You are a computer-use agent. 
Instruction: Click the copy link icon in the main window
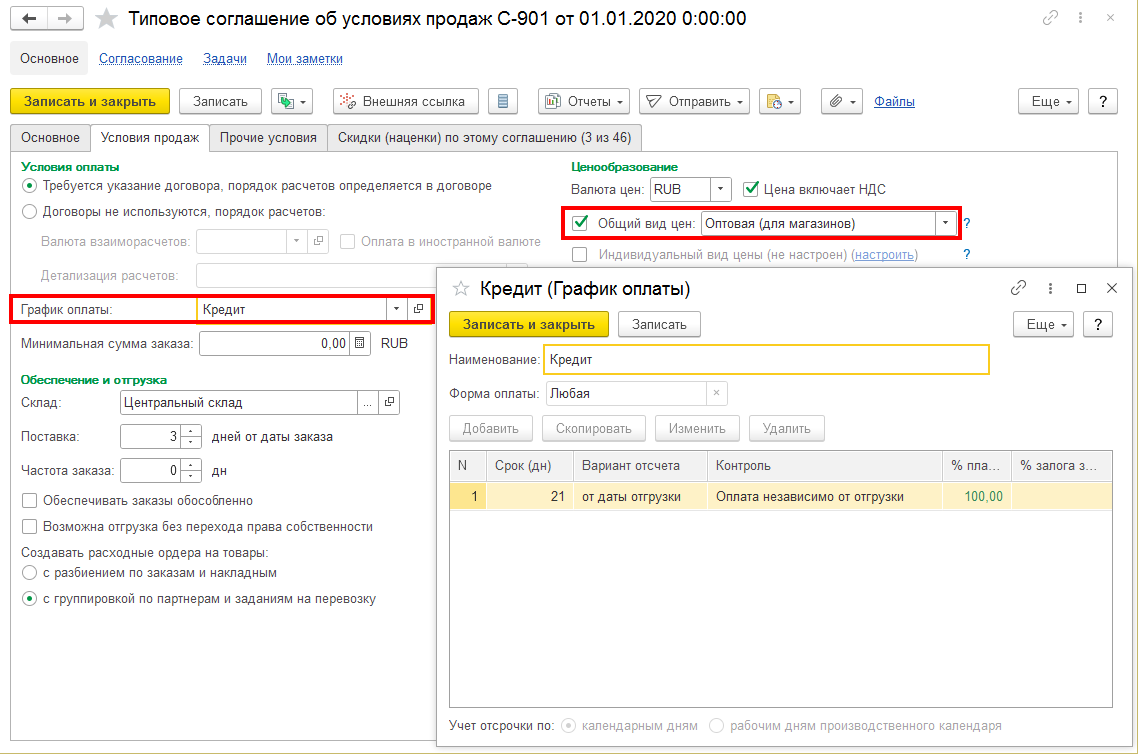point(1050,19)
